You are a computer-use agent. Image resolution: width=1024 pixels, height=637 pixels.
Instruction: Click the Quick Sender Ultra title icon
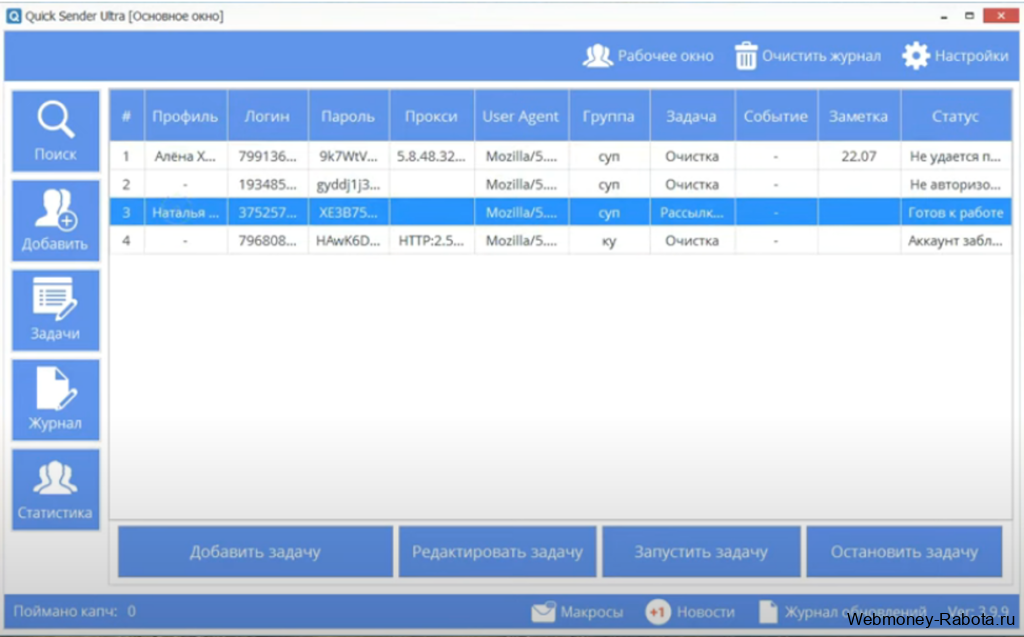tap(14, 16)
